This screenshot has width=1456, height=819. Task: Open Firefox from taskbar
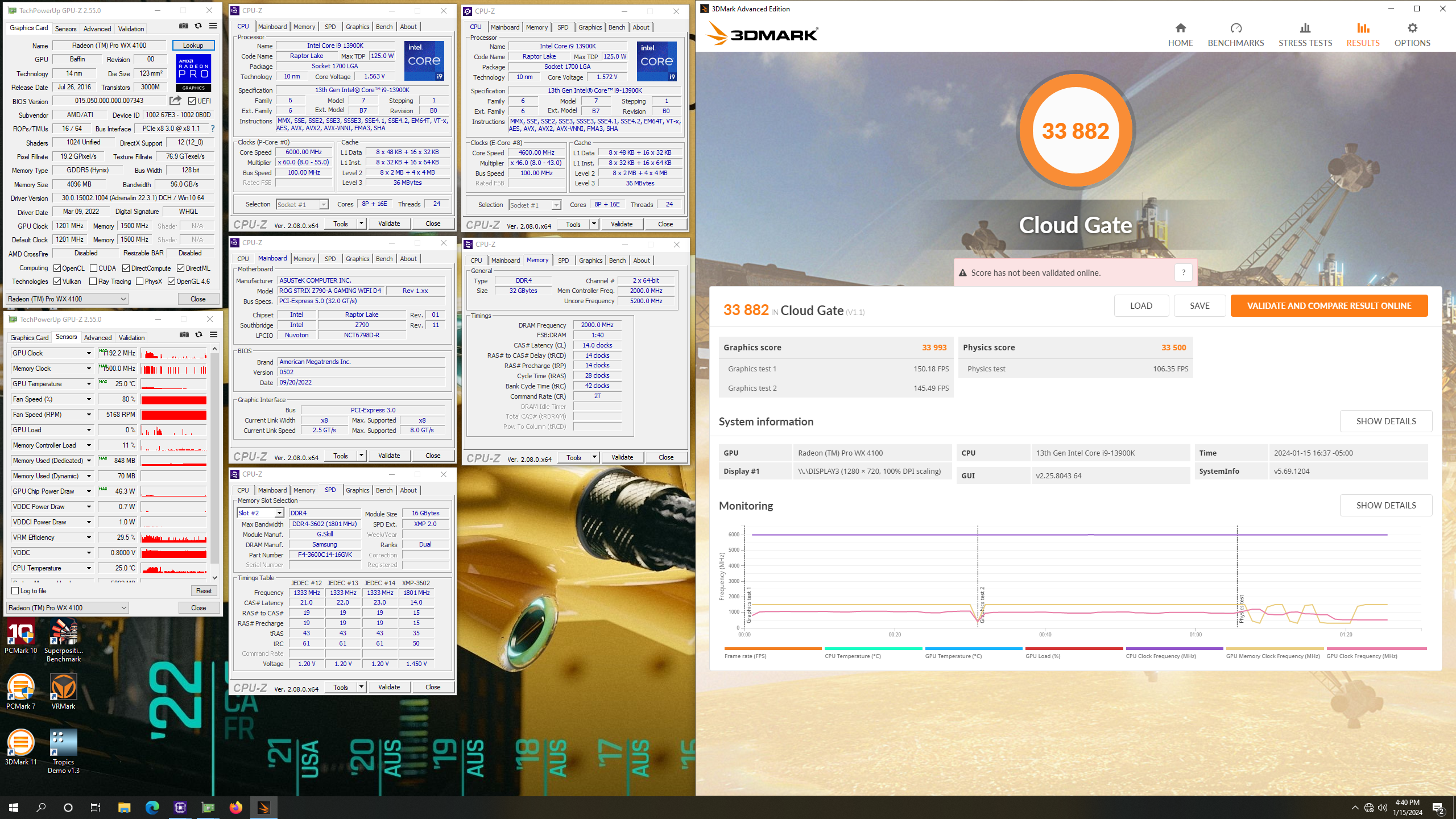point(235,807)
